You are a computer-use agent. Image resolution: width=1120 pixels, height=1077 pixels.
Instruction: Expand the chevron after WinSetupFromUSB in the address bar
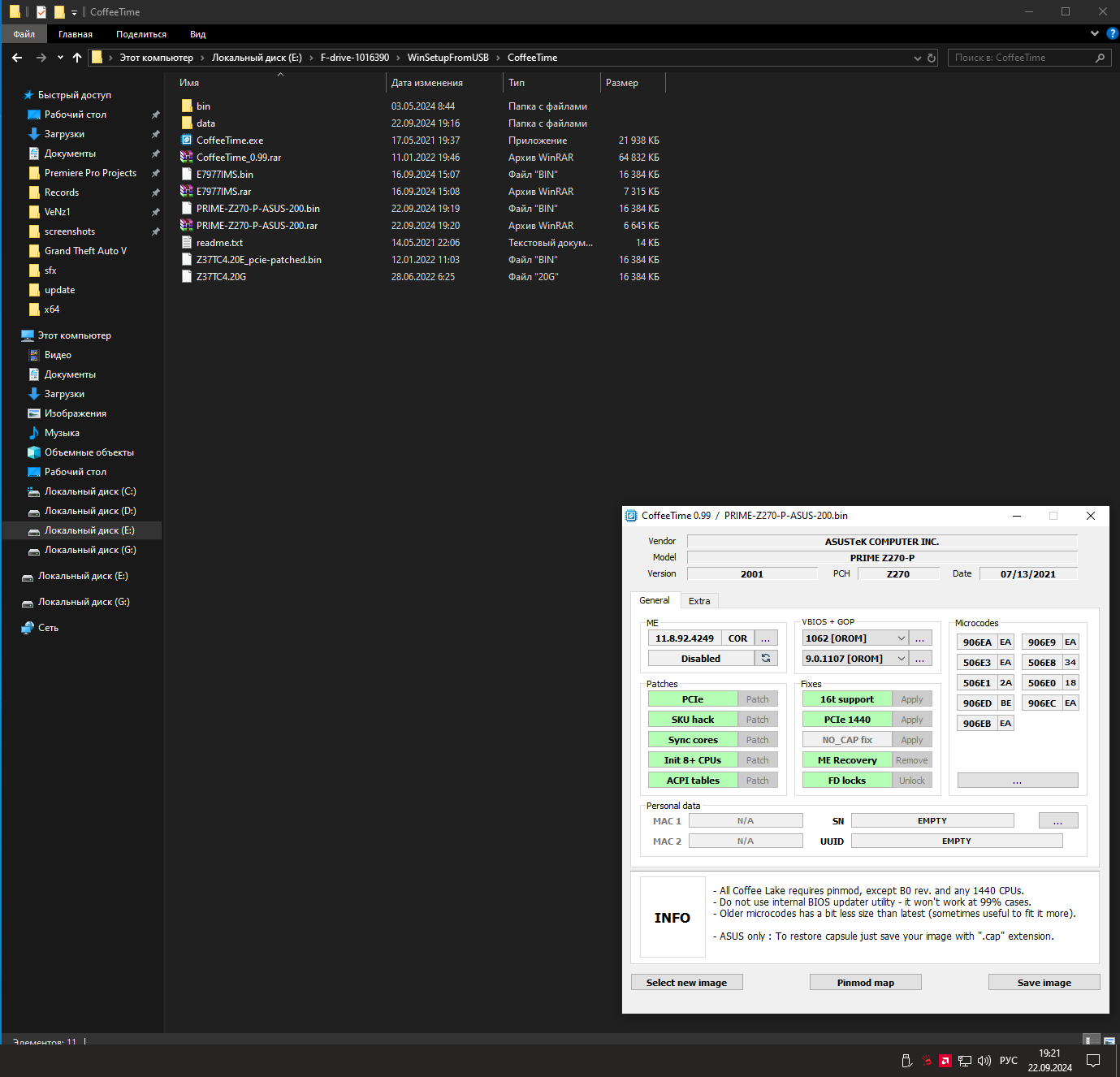pos(498,58)
